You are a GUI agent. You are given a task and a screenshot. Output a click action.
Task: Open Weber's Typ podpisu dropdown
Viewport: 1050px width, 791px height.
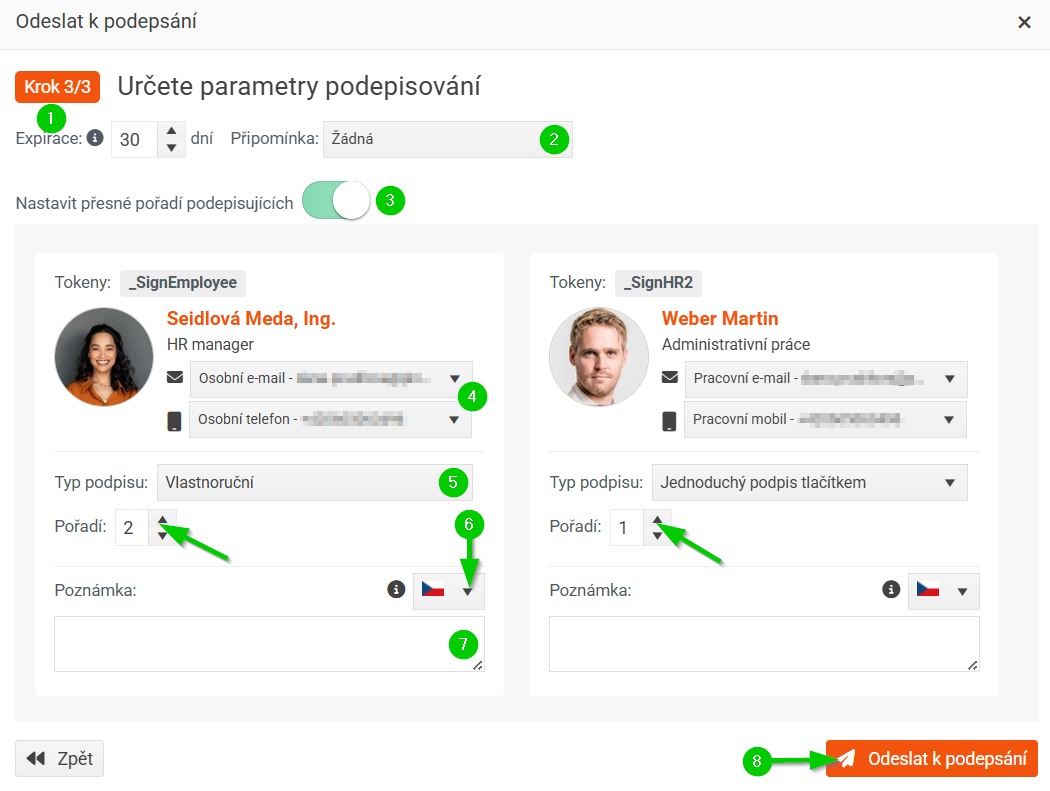pyautogui.click(x=810, y=482)
